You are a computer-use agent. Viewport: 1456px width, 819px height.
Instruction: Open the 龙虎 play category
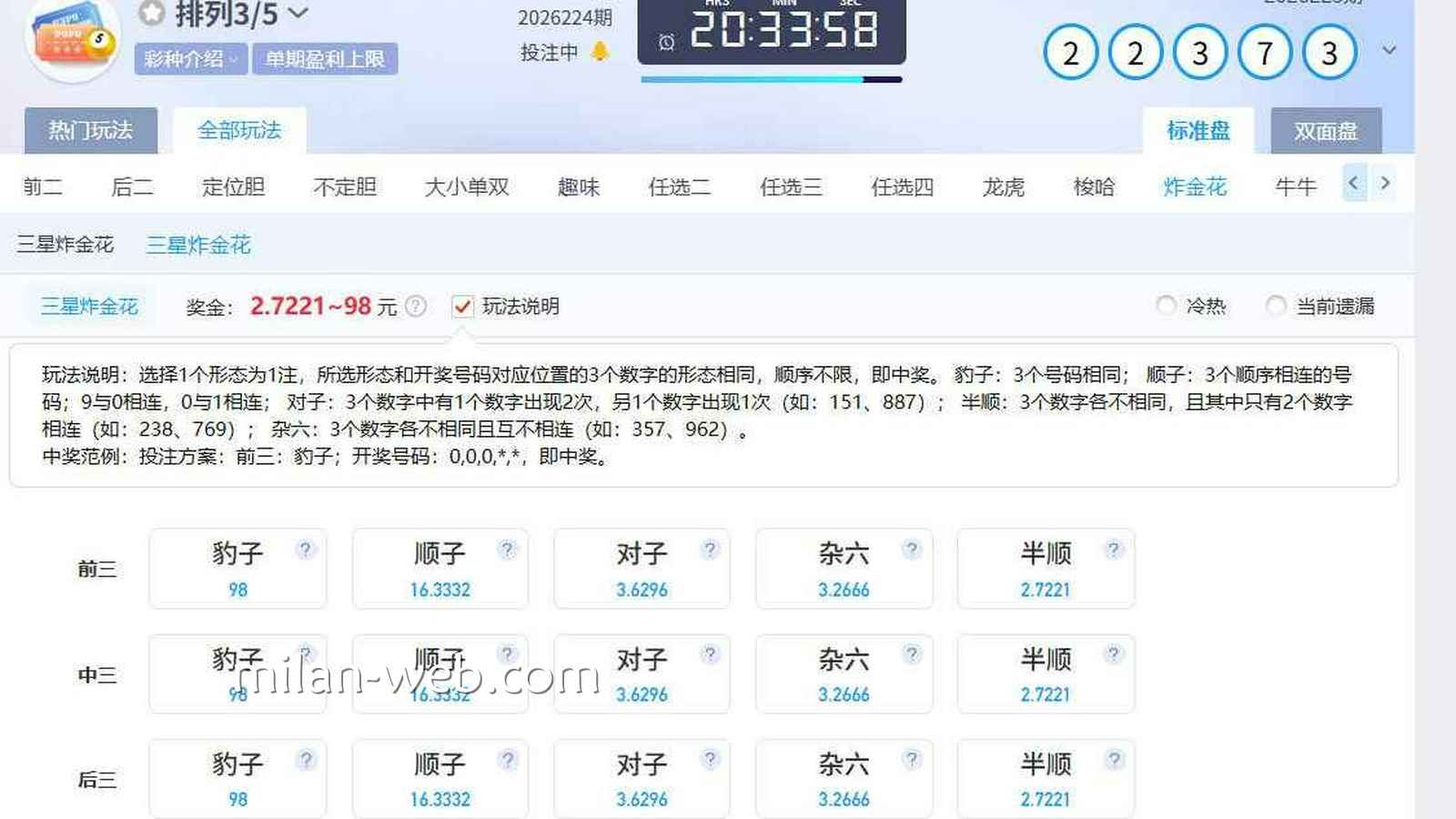[x=1004, y=187]
